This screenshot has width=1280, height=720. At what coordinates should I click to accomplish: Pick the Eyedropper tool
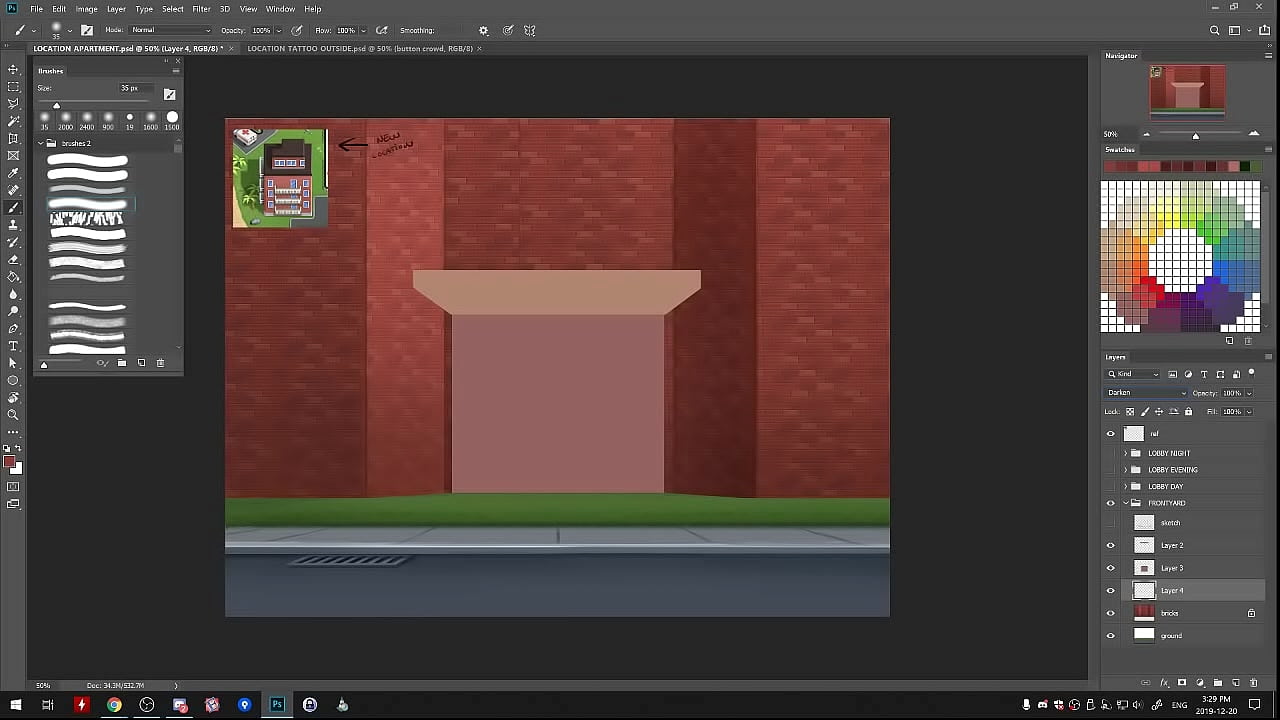[13, 173]
